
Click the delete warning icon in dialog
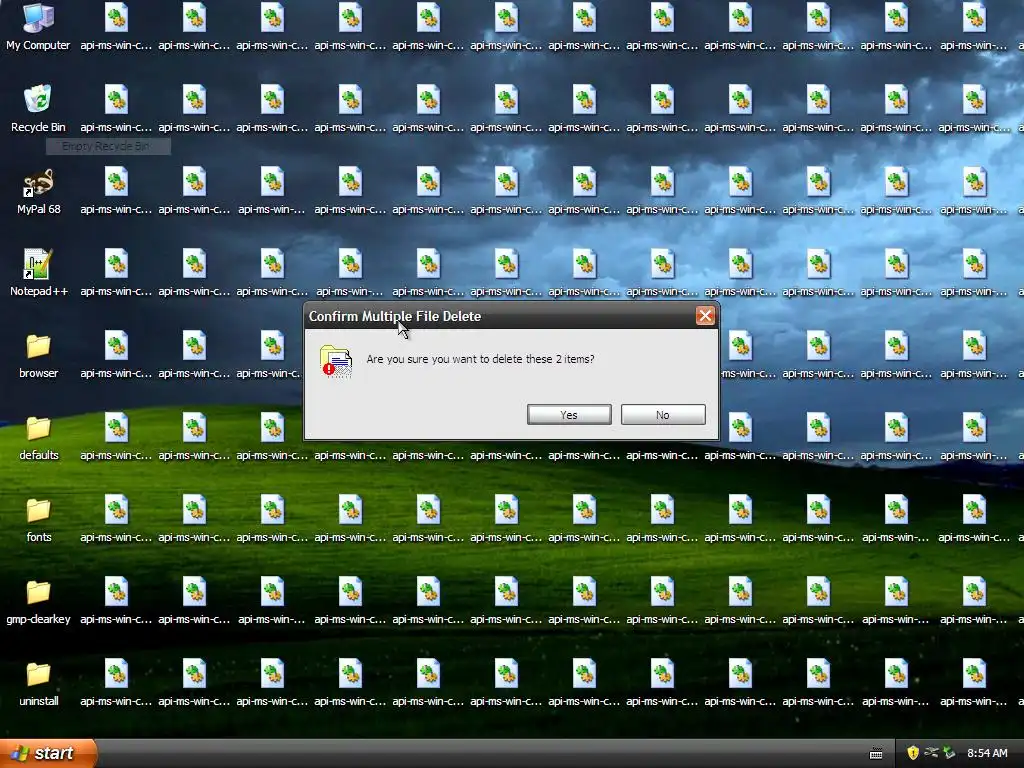(x=336, y=361)
